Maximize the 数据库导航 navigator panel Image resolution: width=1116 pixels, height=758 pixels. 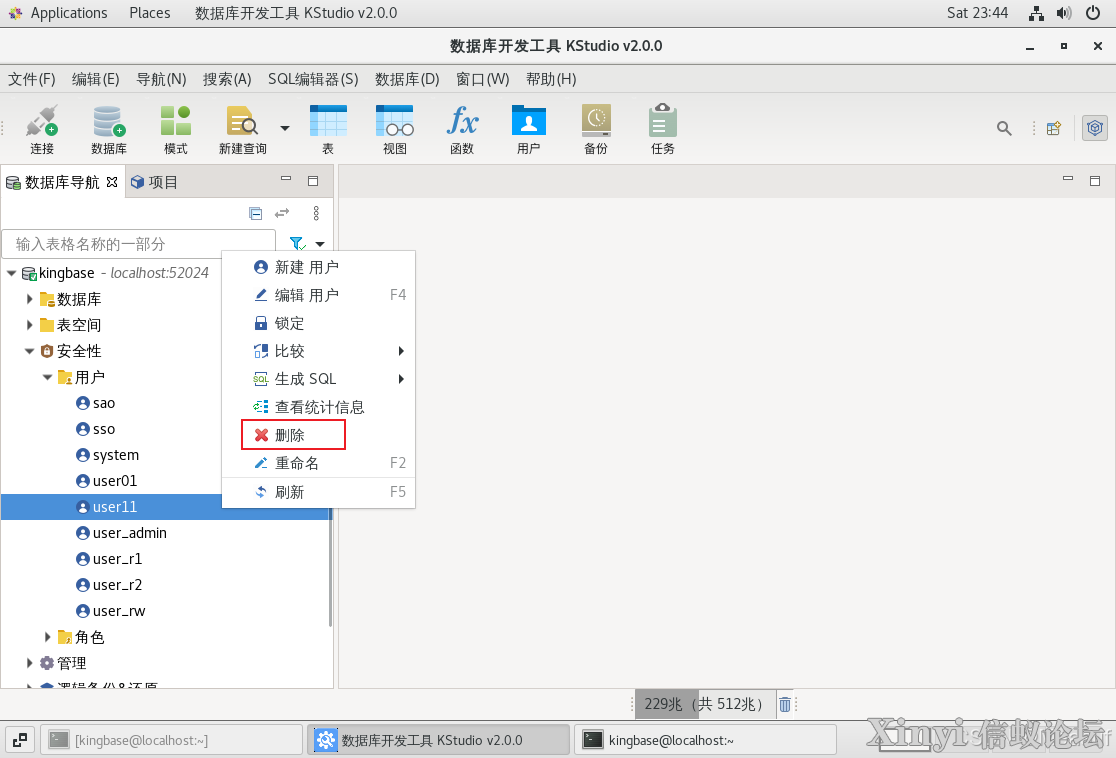(x=312, y=181)
